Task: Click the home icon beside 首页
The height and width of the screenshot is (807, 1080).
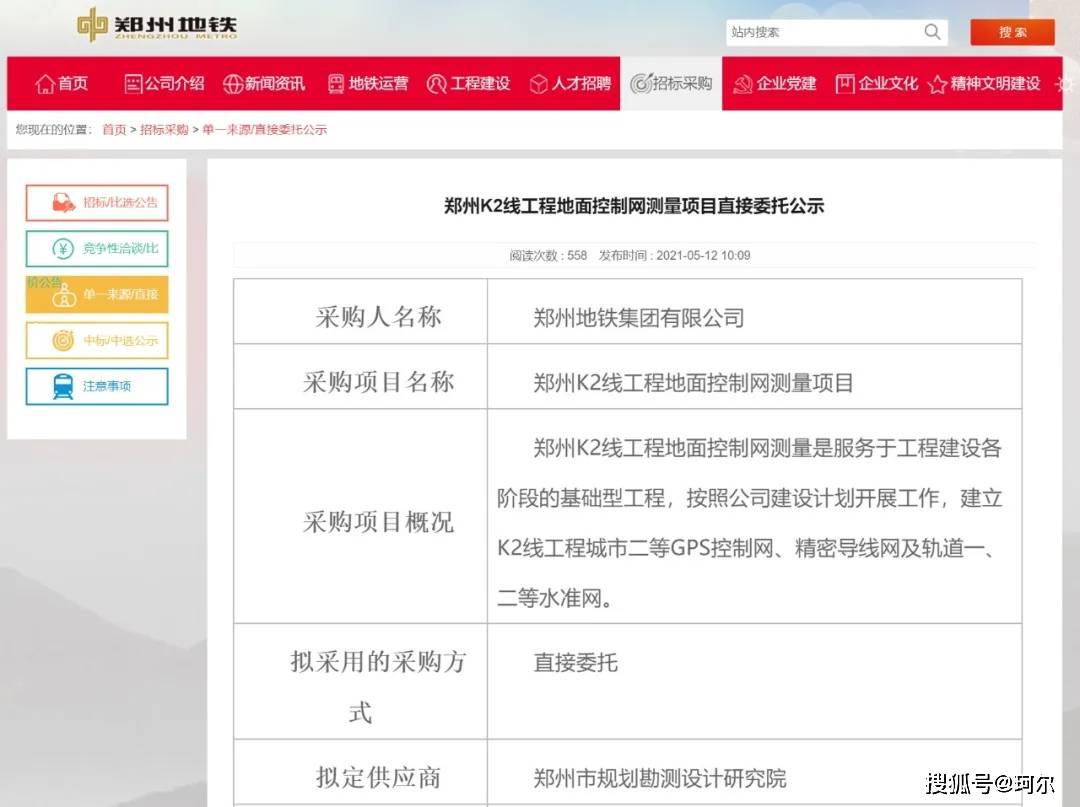Action: pyautogui.click(x=45, y=84)
